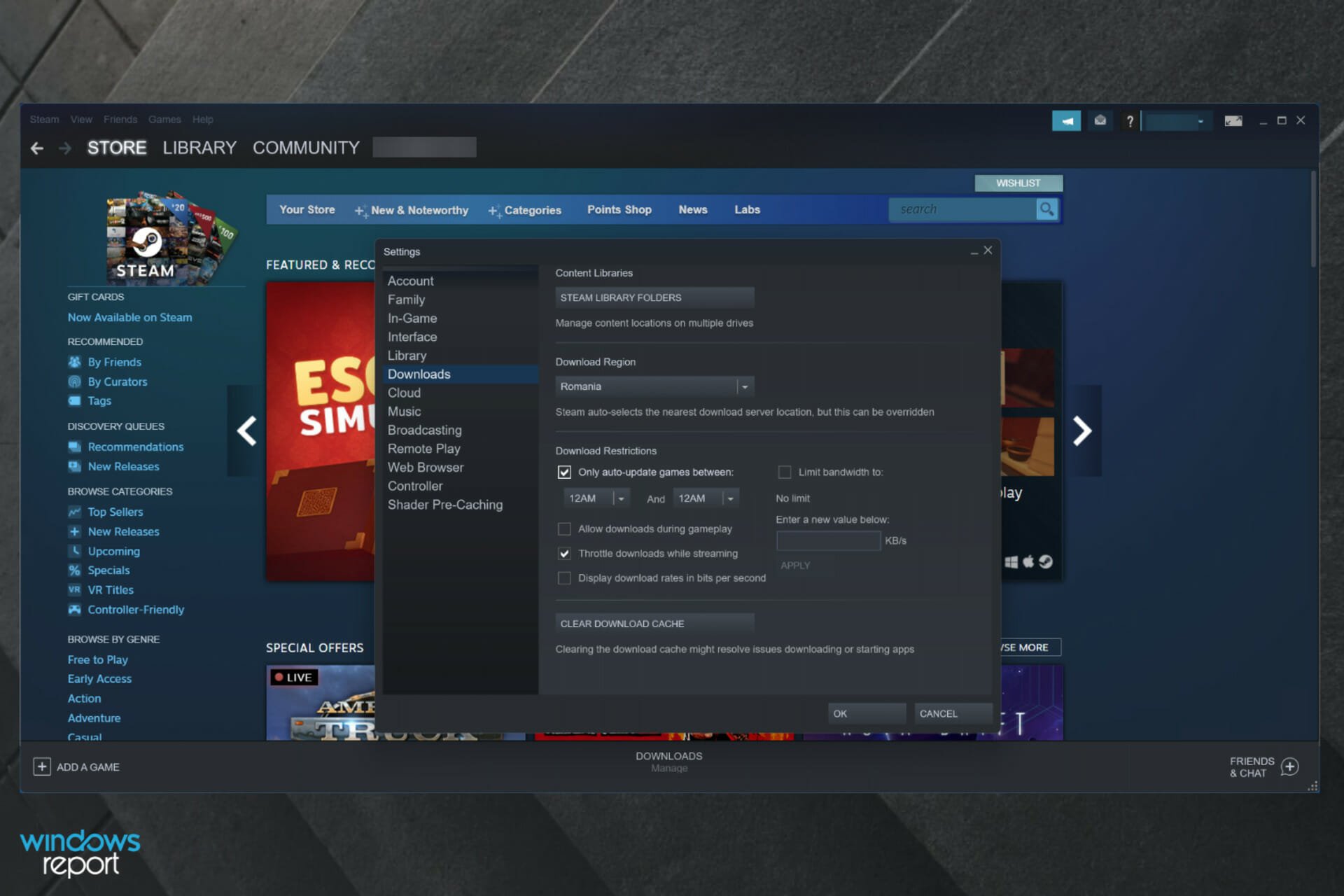Click the Broadcasting settings icon in sidebar

[425, 429]
